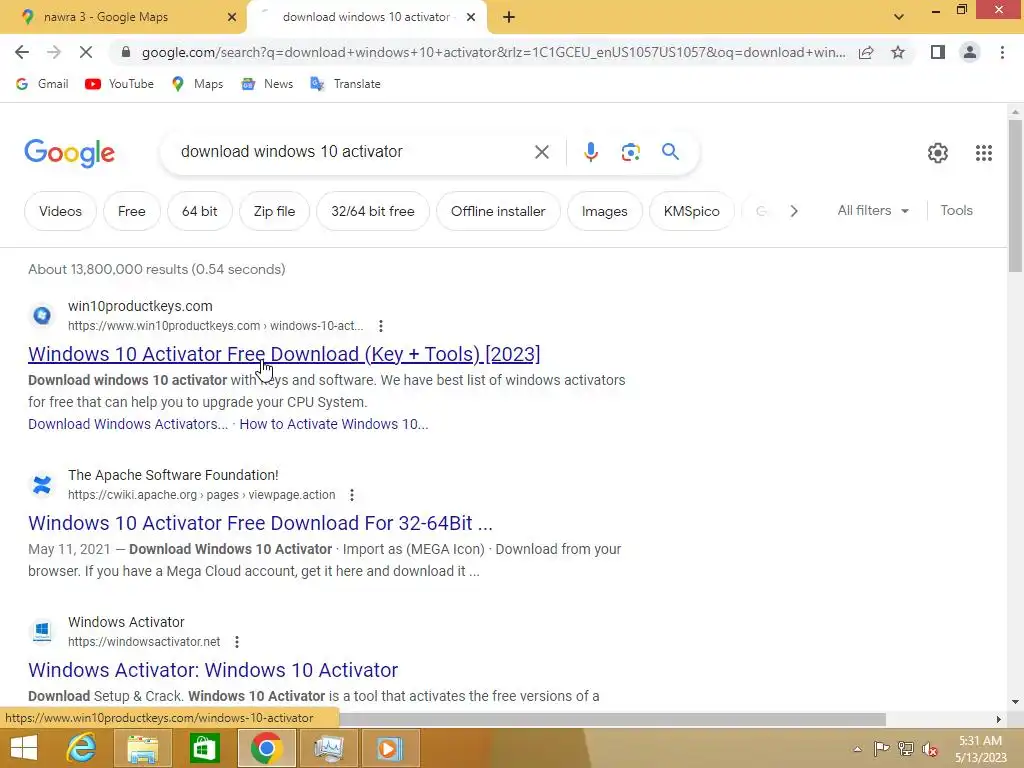
Task: Open Windows Activator: Windows 10 Activator result
Action: [213, 670]
